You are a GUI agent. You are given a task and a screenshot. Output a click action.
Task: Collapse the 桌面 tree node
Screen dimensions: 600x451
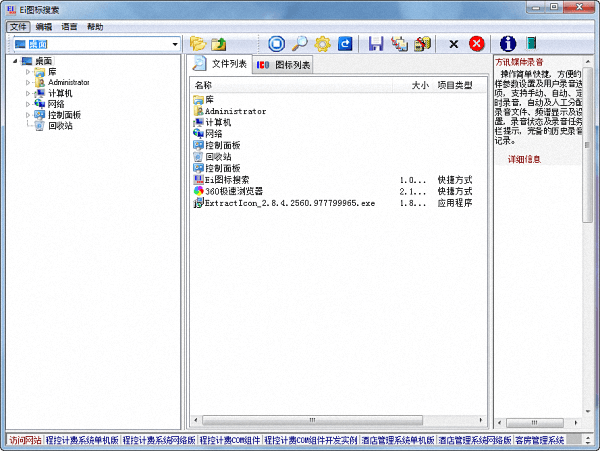point(15,61)
